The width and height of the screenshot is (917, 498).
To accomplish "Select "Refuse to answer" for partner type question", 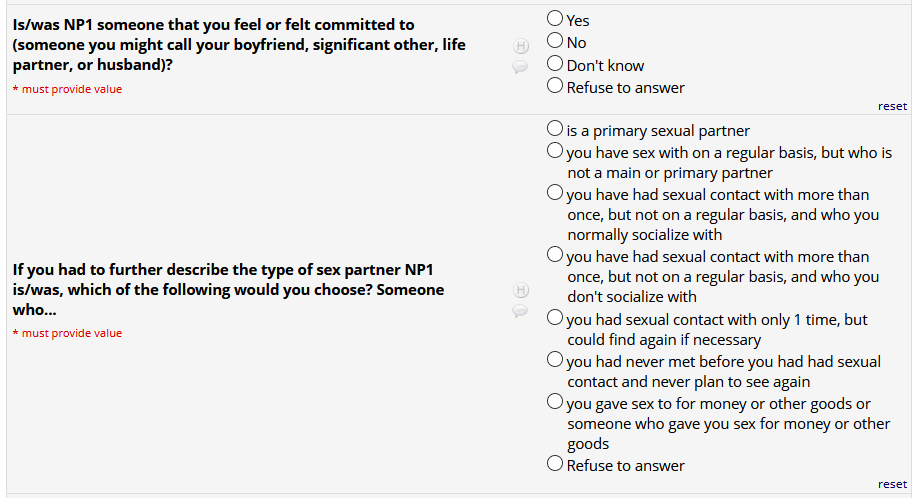I will tap(555, 464).
